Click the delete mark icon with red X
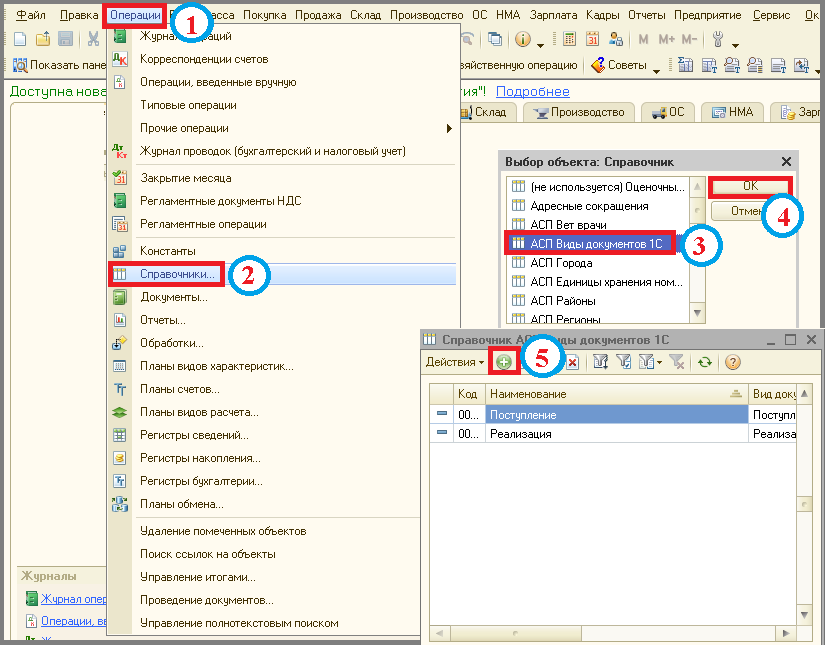 coord(572,362)
